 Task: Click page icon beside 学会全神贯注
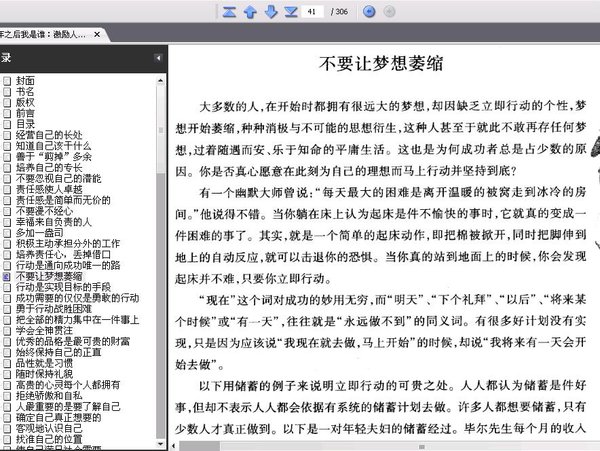(x=7, y=331)
